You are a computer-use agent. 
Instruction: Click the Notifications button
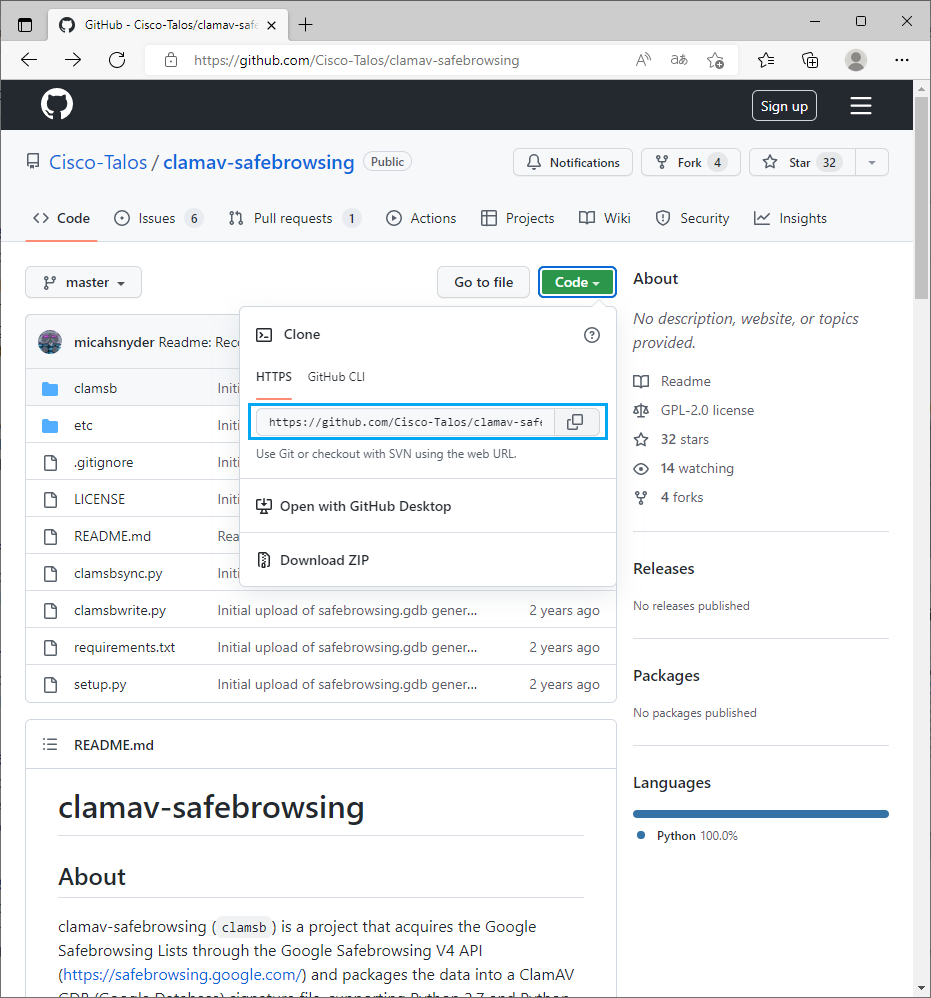click(x=573, y=162)
